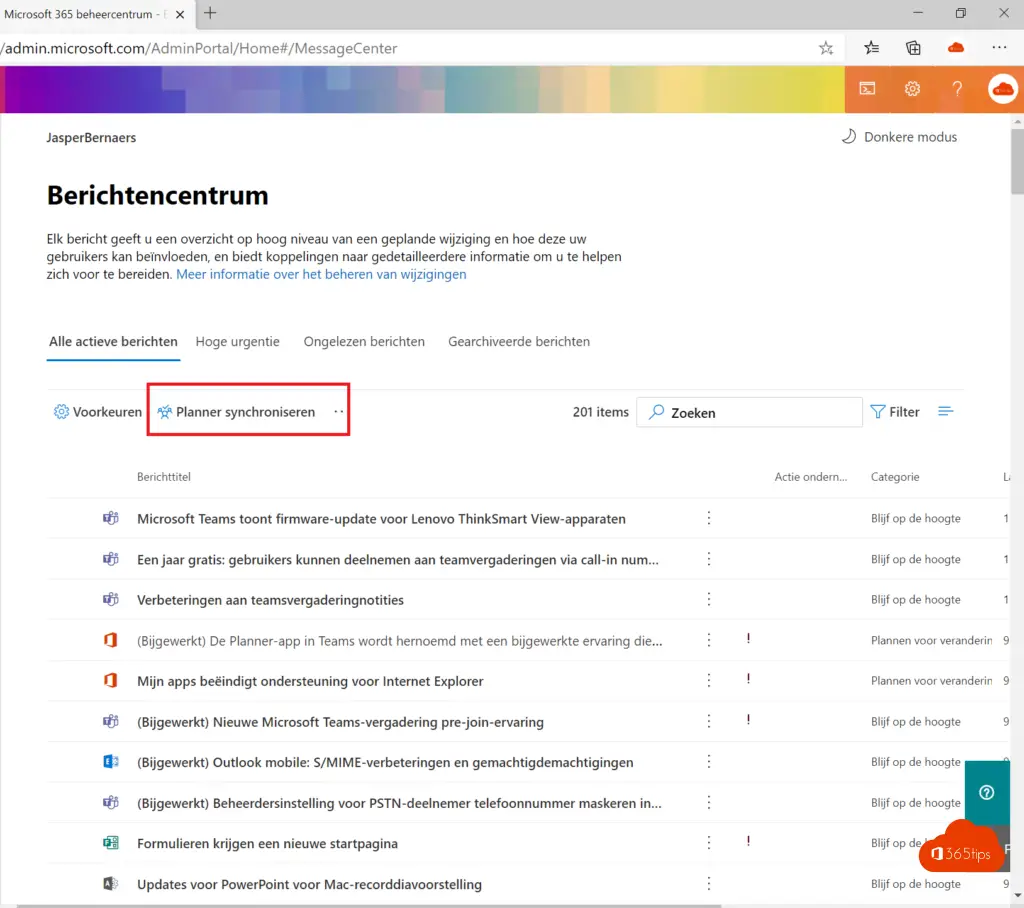
Task: Open more options for the pre-join-ervaring message
Action: tap(709, 721)
